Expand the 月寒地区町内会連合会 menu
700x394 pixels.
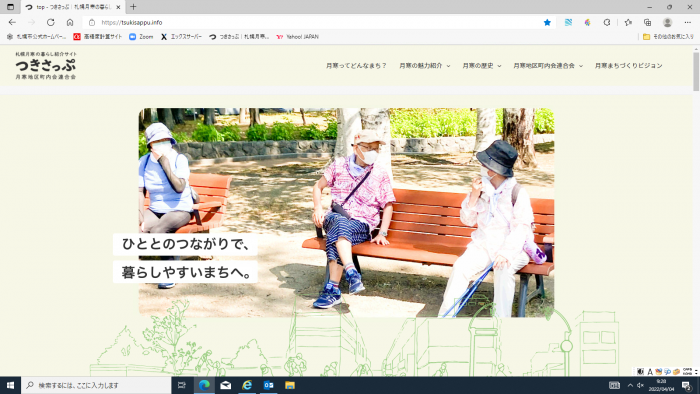point(548,66)
